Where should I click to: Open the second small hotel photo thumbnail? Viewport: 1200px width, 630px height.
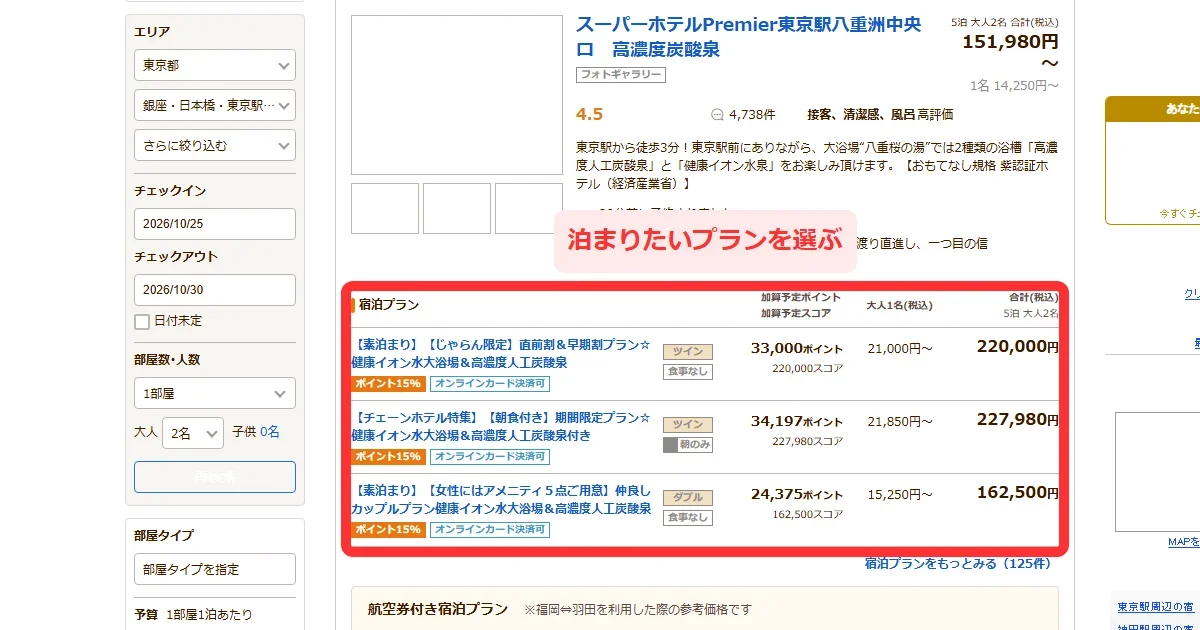pyautogui.click(x=457, y=208)
